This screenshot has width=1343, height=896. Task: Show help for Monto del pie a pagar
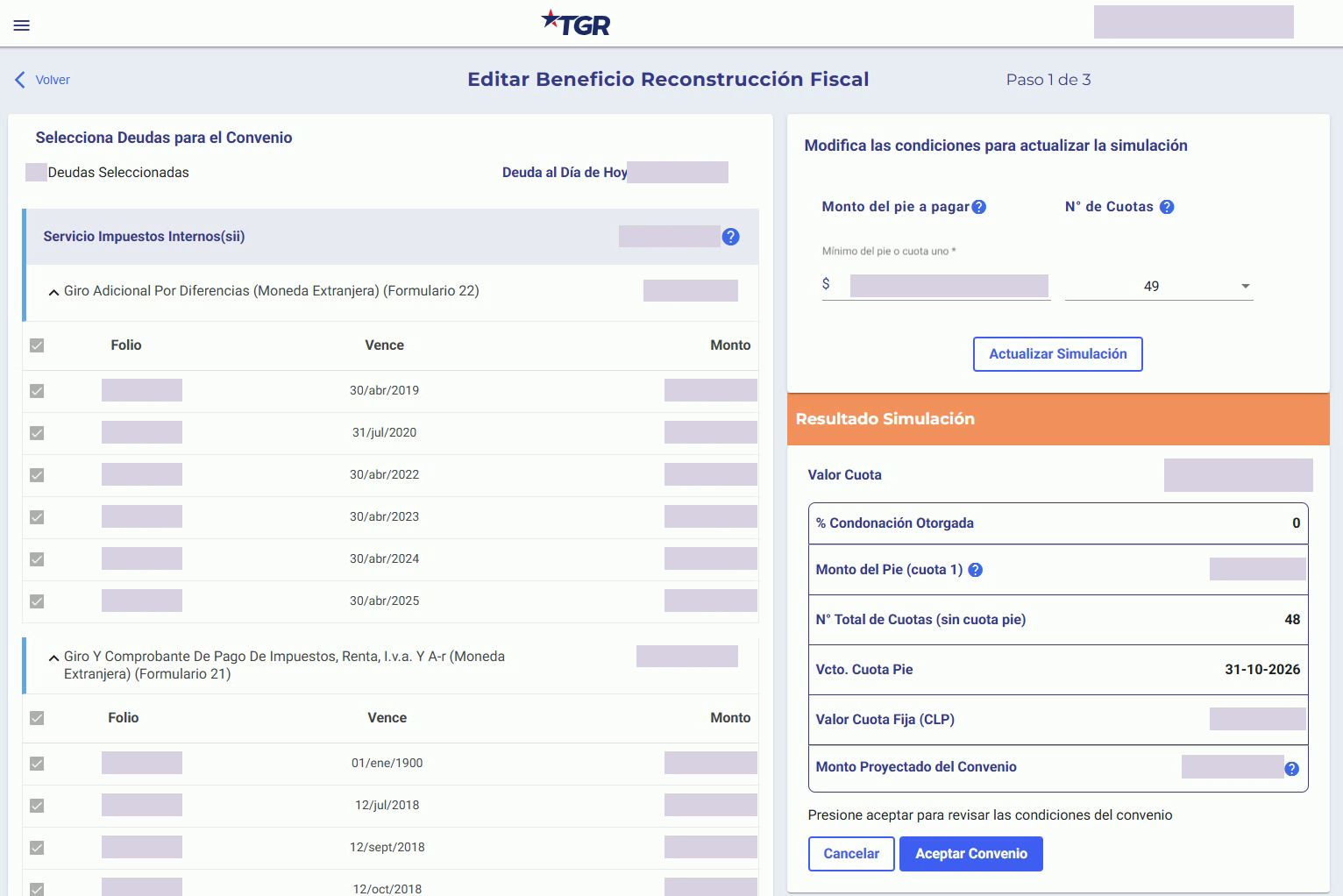[x=979, y=207]
